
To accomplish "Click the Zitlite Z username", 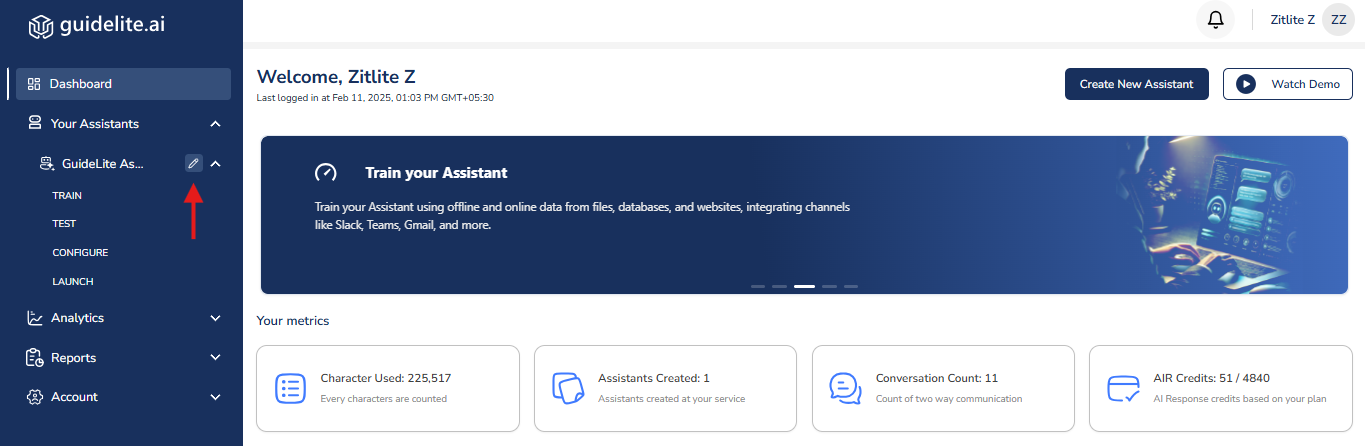I will click(1293, 19).
